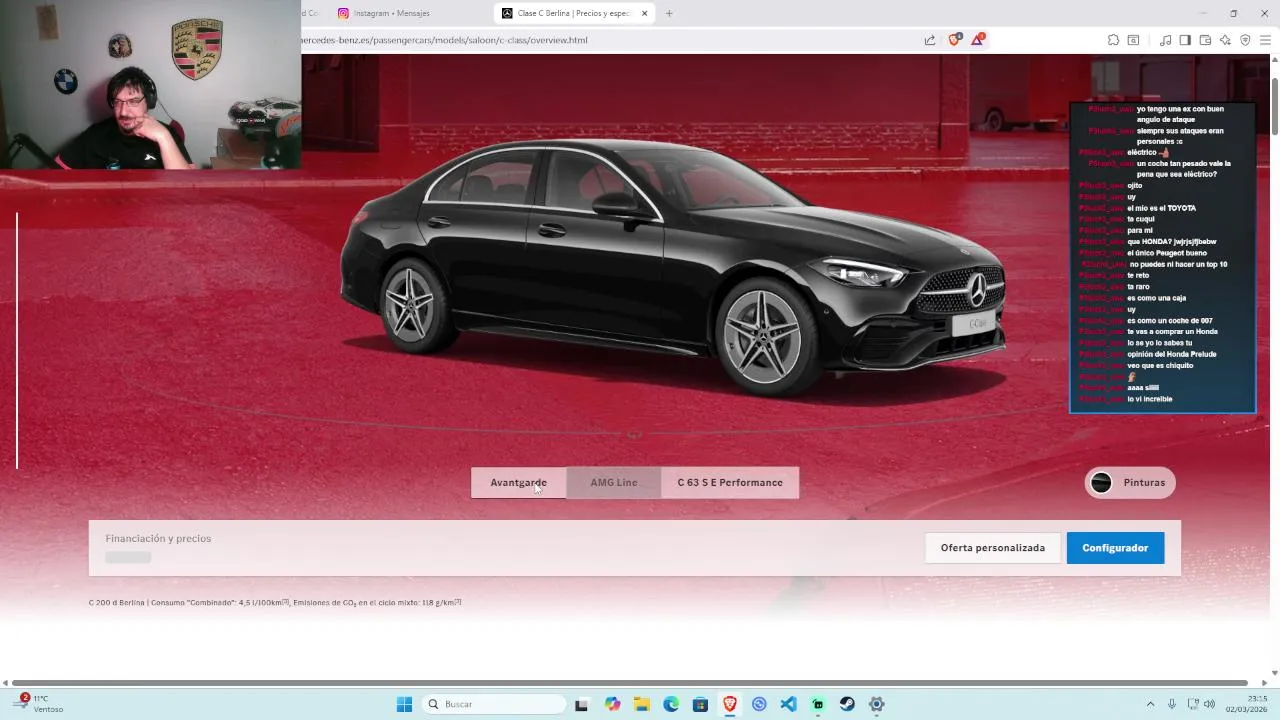Click the URL address bar
This screenshot has width=1280, height=720.
[610, 40]
